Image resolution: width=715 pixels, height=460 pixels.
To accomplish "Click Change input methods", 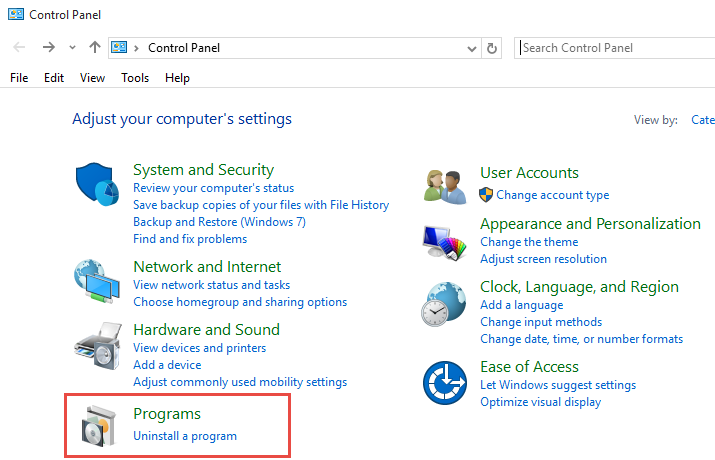I will [x=541, y=322].
